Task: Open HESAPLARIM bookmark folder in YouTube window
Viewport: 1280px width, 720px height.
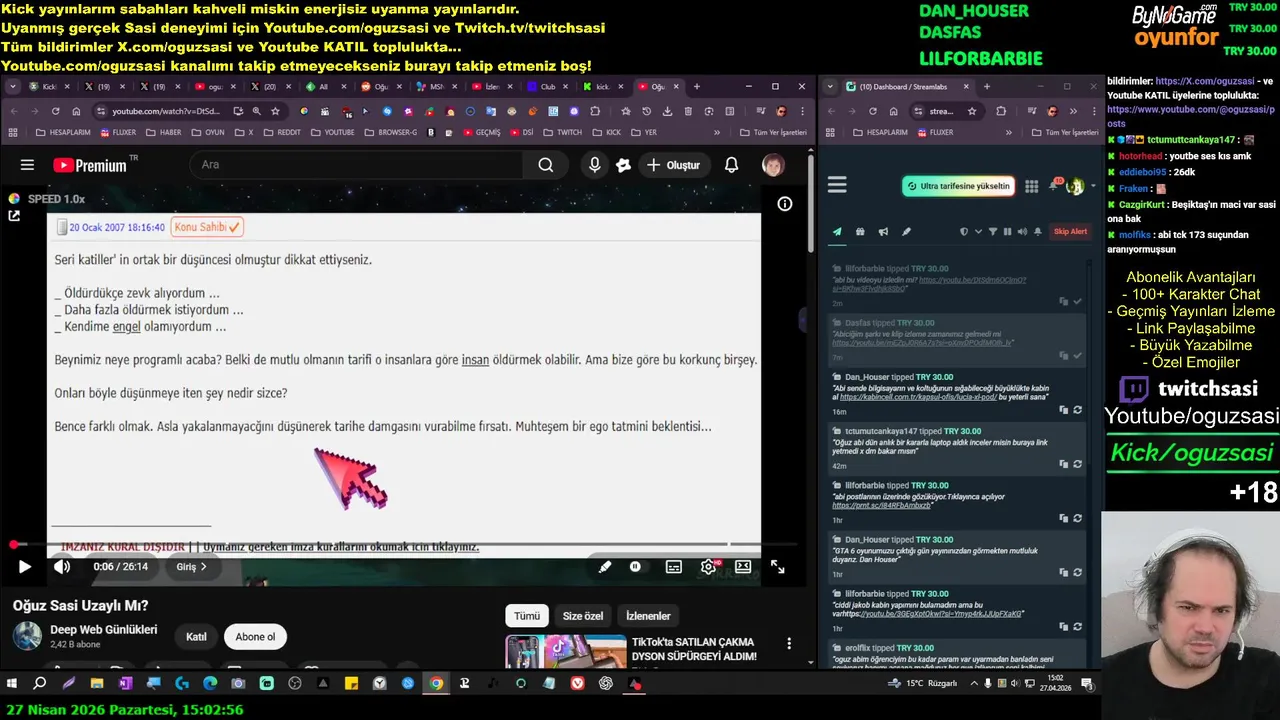Action: [63, 132]
